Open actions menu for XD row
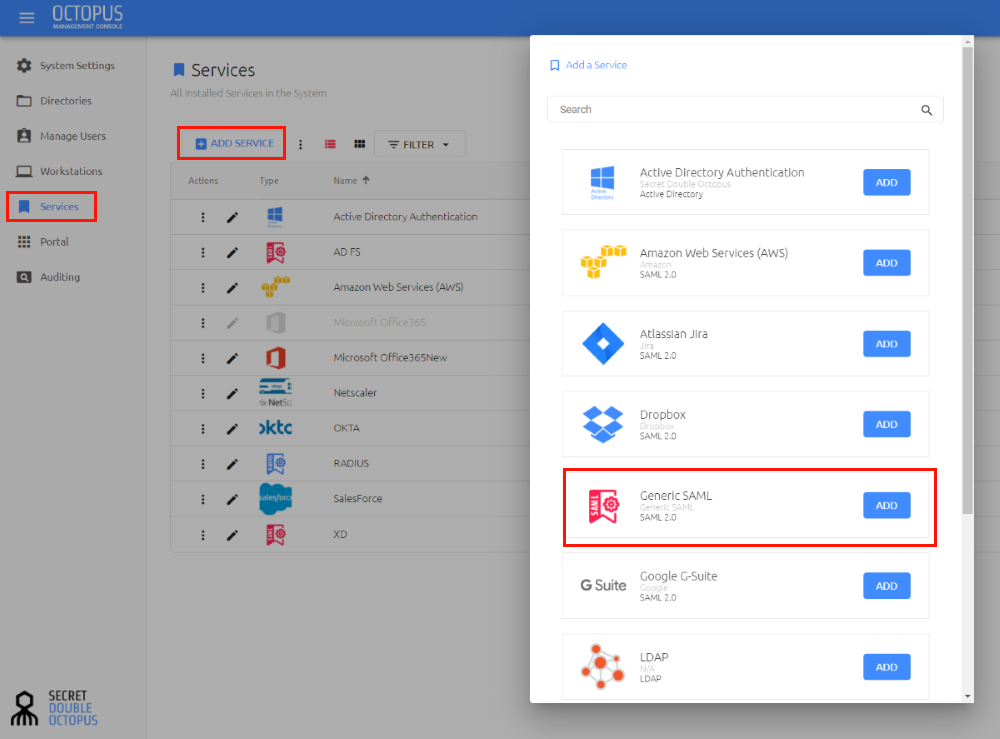The width and height of the screenshot is (1000, 739). [x=203, y=535]
